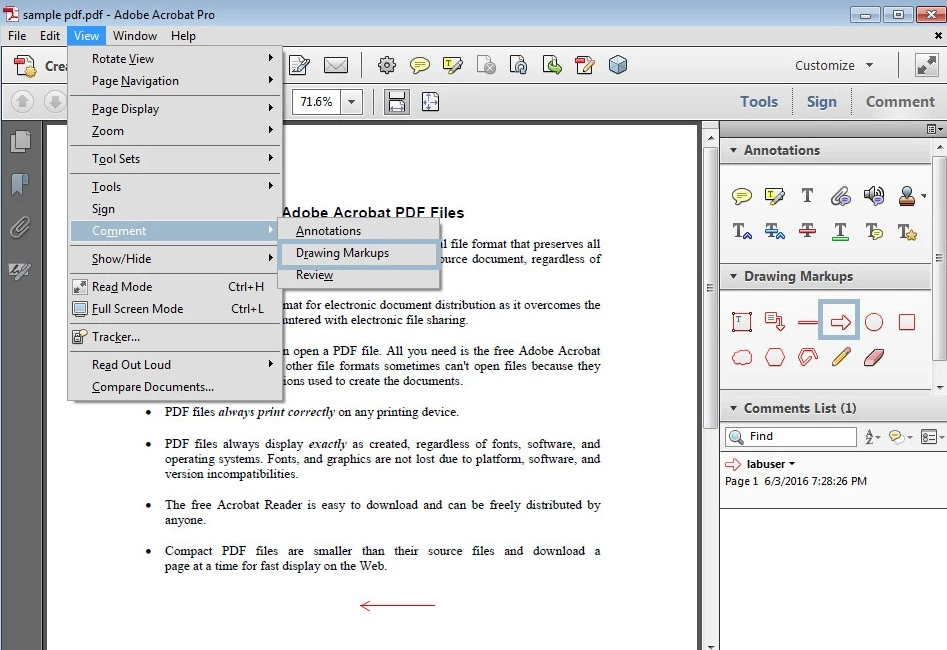
Task: Open the labuser comment dropdown arrow
Action: click(792, 464)
